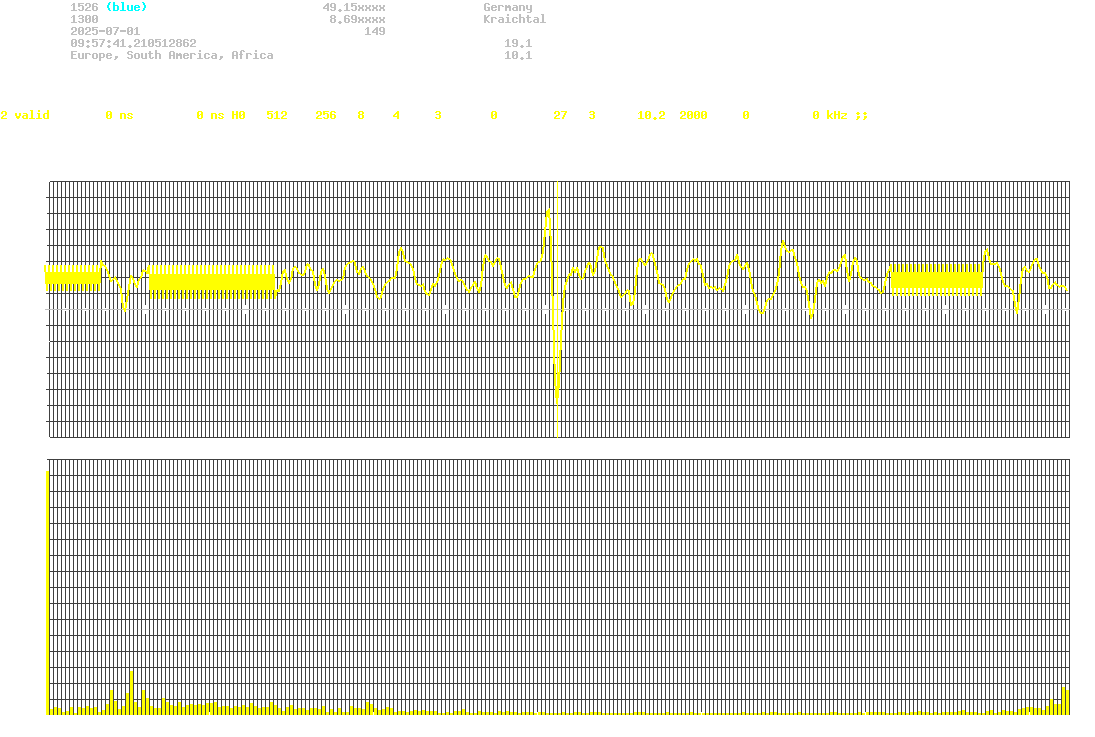Screen dimensions: 1095x737
Task: Select the yellow value 256
Action: [326, 115]
